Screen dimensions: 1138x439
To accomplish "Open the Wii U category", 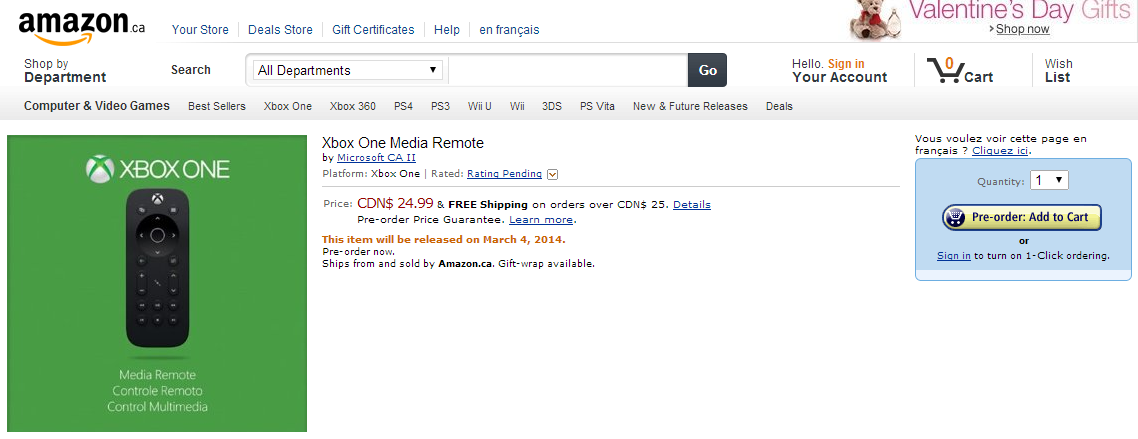I will 480,106.
